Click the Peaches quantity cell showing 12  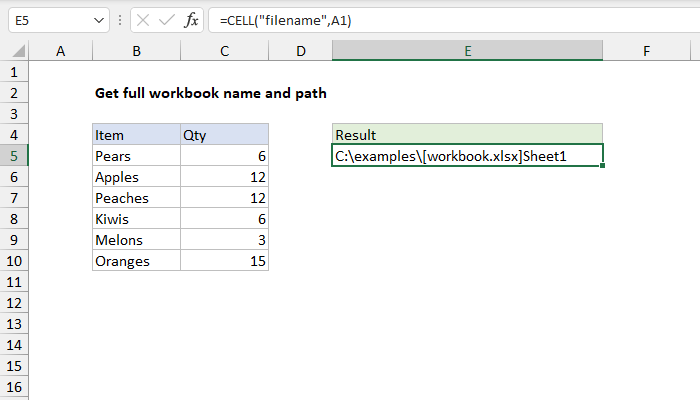[x=225, y=198]
